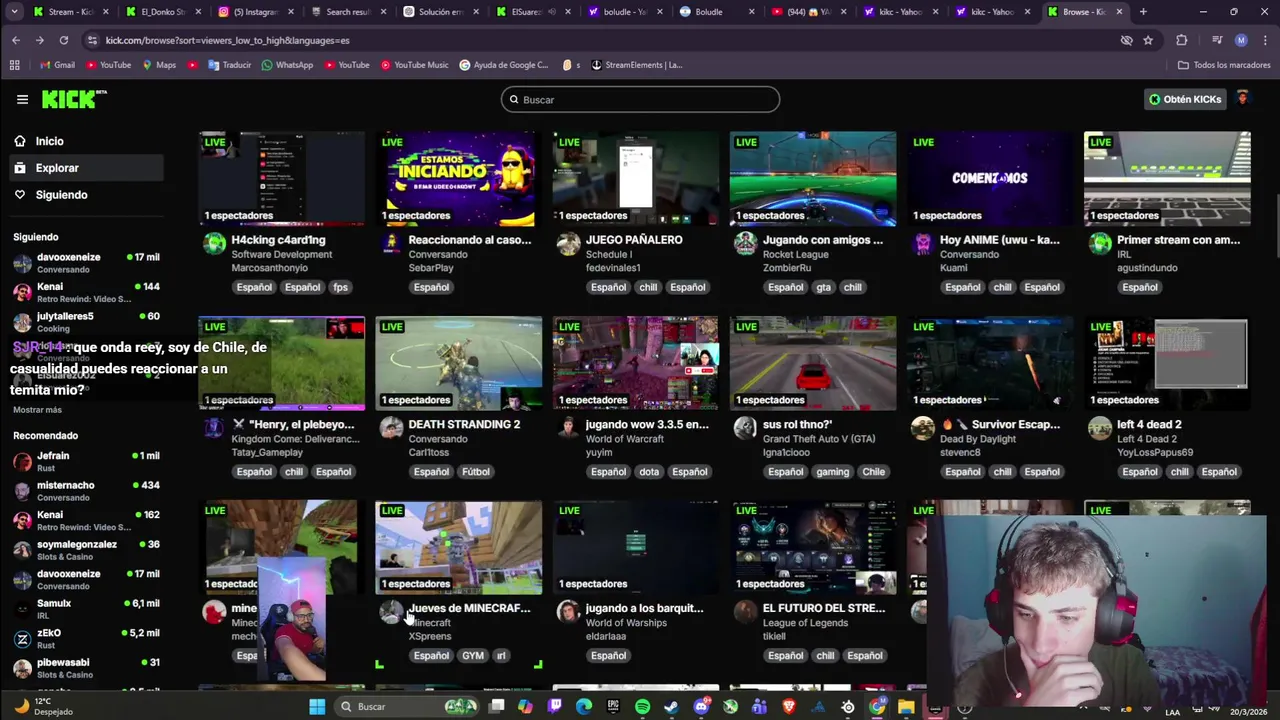
Task: Click the Siguiendo heart icon in sidebar
Action: (20, 195)
